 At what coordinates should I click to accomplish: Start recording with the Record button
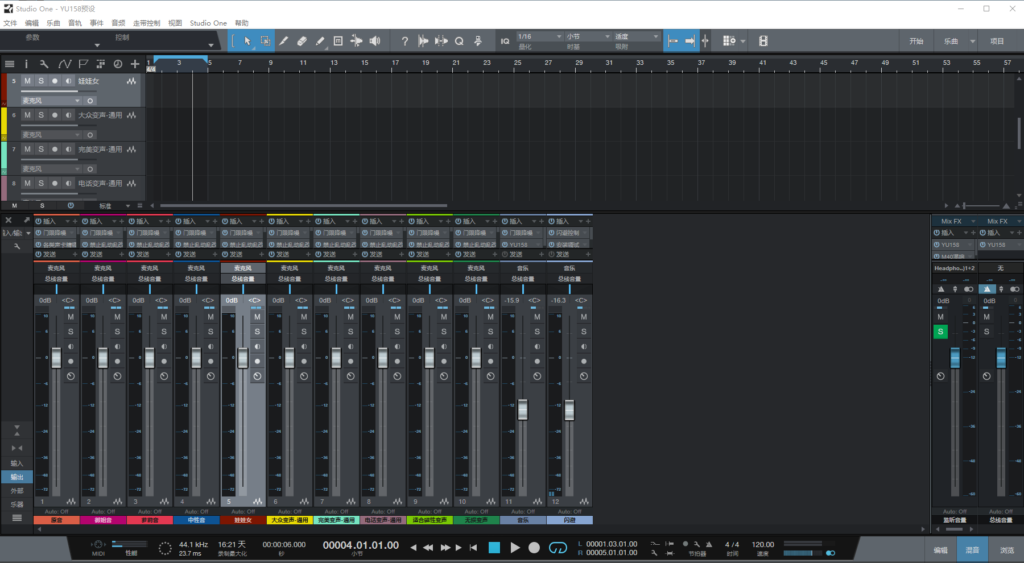(534, 547)
